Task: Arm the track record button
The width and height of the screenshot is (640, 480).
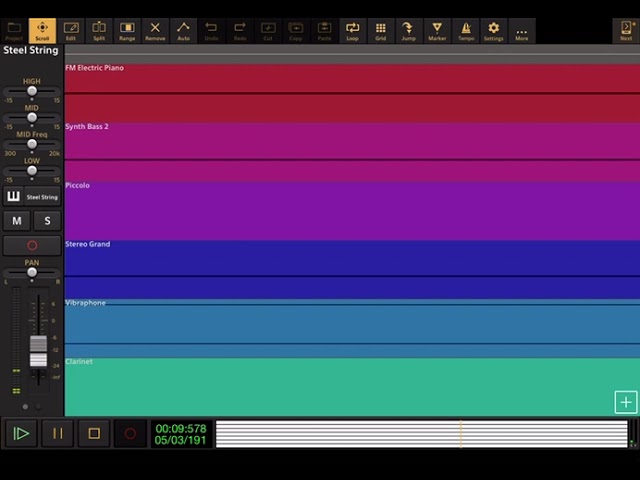Action: coord(32,245)
